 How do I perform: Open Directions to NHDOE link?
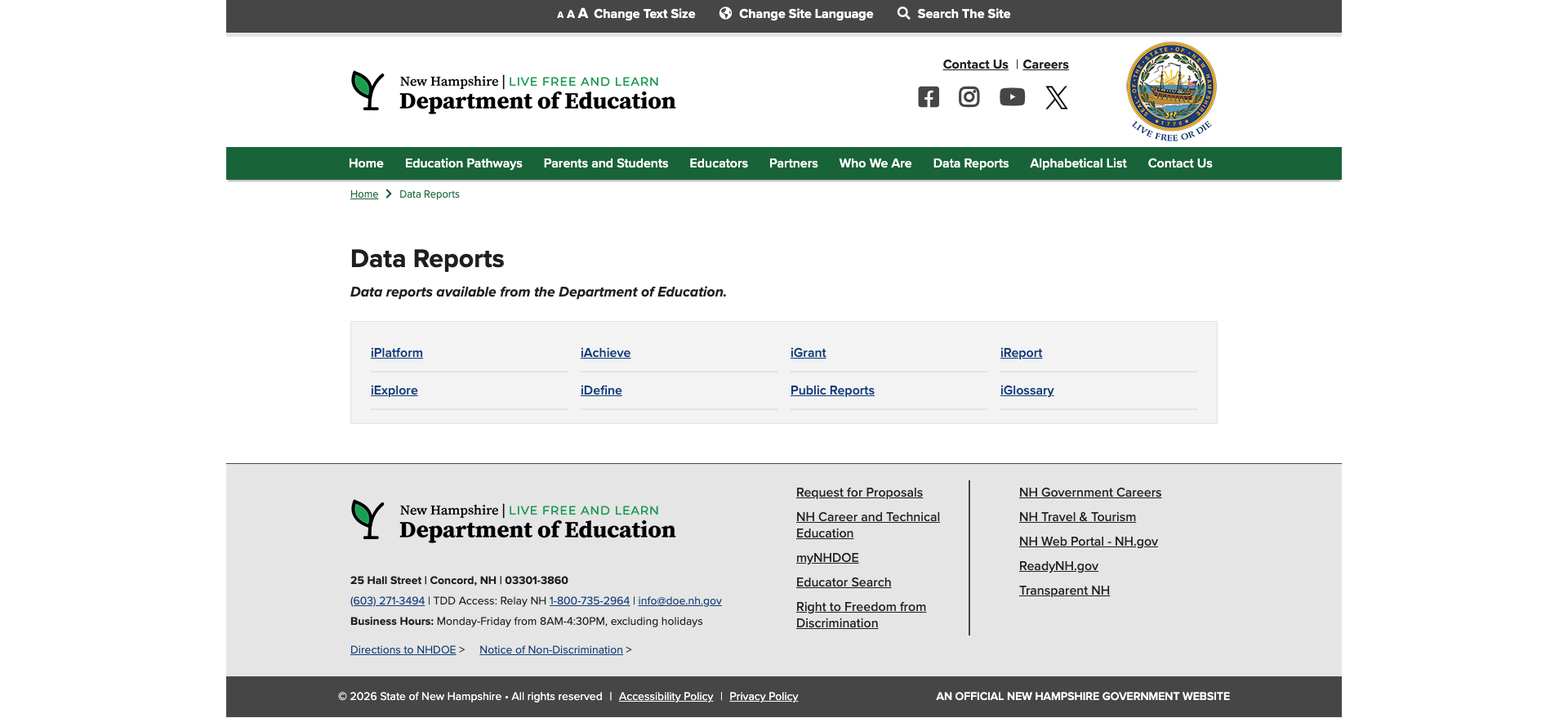click(x=403, y=650)
